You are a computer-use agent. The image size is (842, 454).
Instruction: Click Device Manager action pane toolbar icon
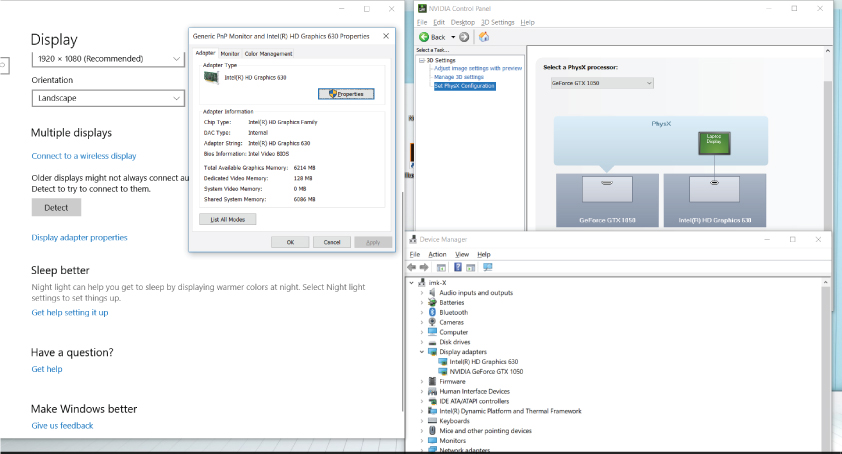pyautogui.click(x=470, y=267)
